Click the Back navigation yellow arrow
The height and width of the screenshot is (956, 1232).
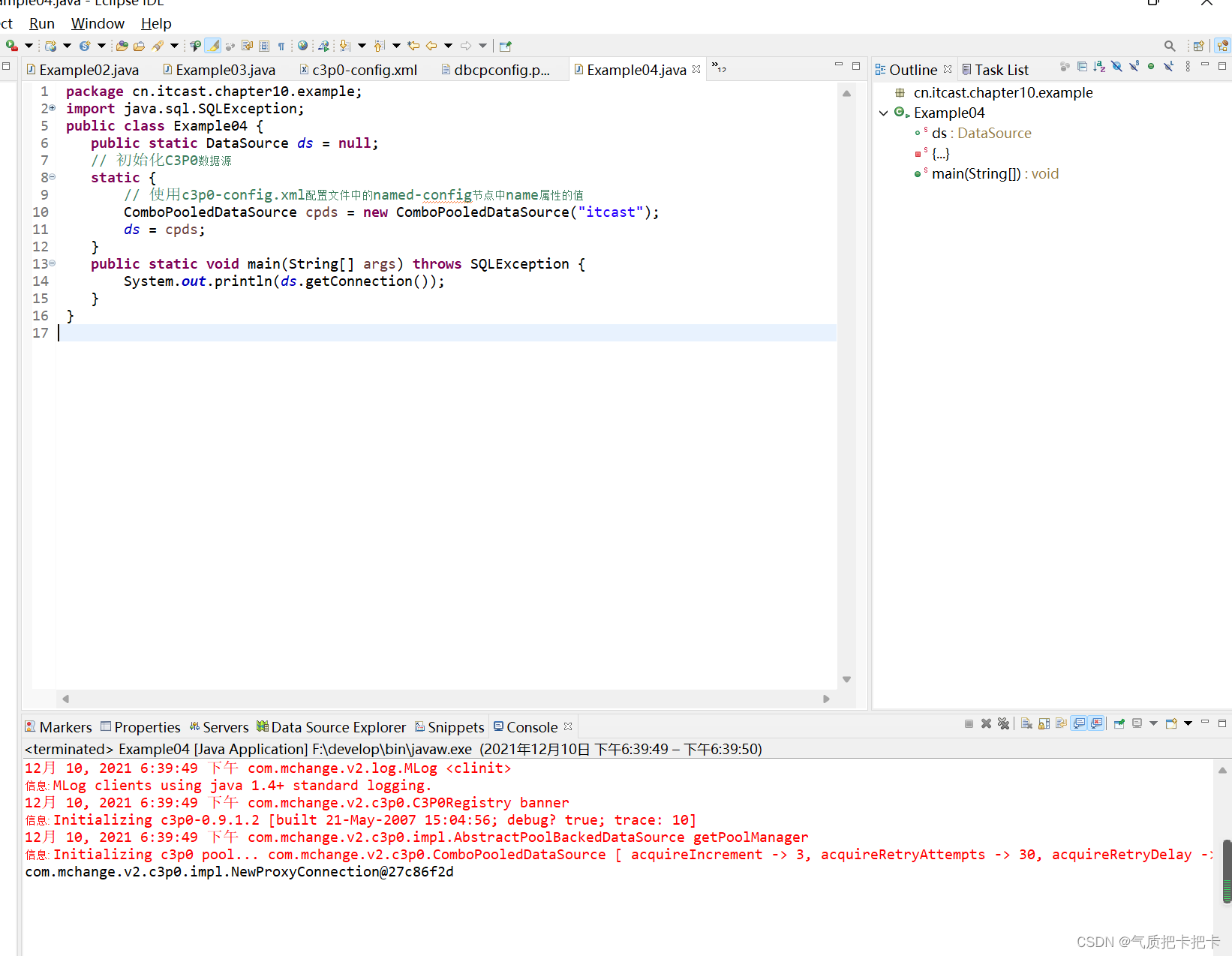(x=431, y=46)
